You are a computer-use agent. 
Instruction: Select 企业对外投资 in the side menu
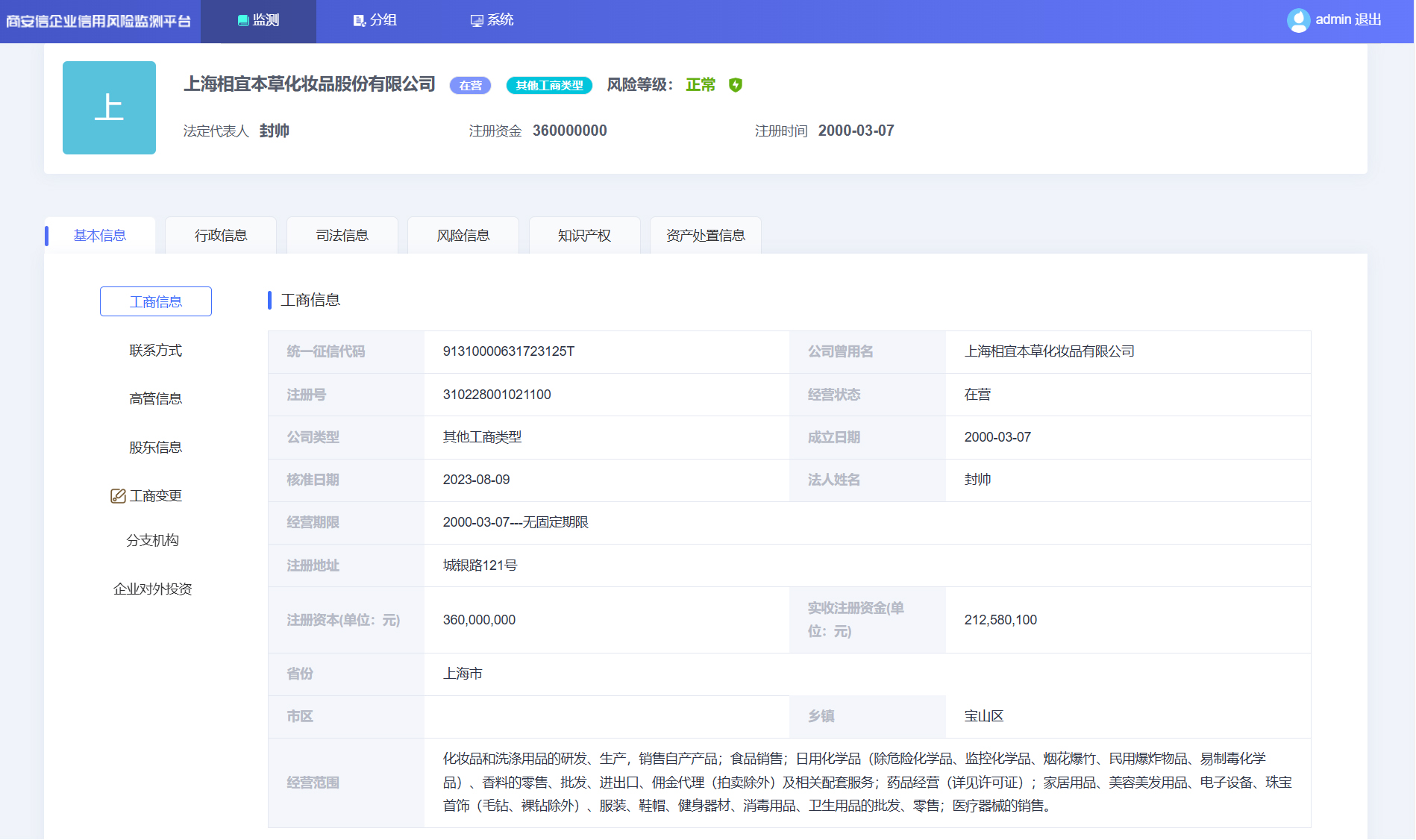click(x=153, y=589)
